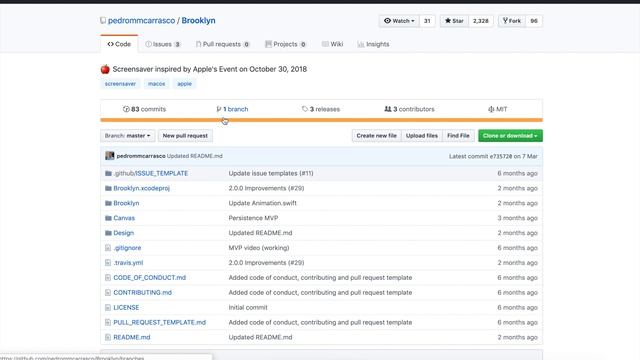Image resolution: width=640 pixels, height=360 pixels.
Task: Open the Canvas folder
Action: click(124, 218)
